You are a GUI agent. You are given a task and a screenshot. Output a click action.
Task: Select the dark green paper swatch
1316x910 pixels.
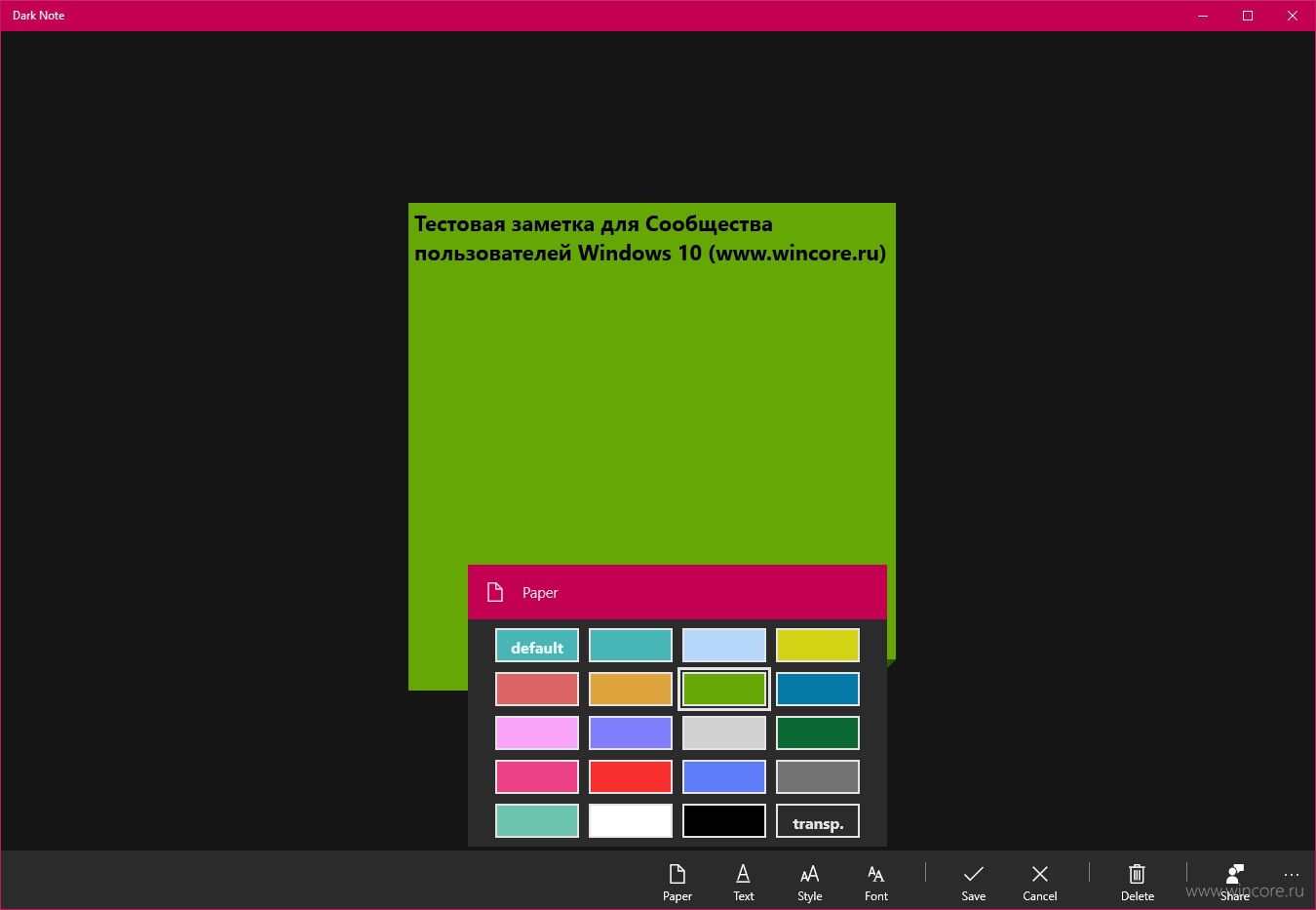click(818, 733)
